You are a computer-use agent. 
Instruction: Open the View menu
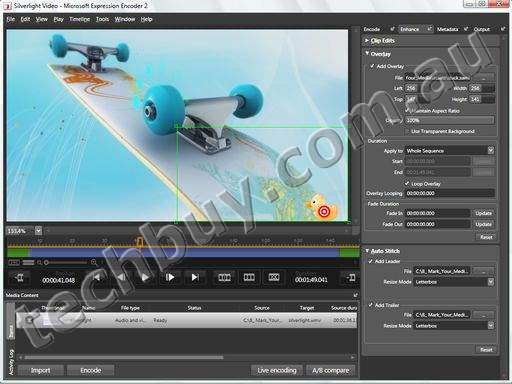pos(42,19)
